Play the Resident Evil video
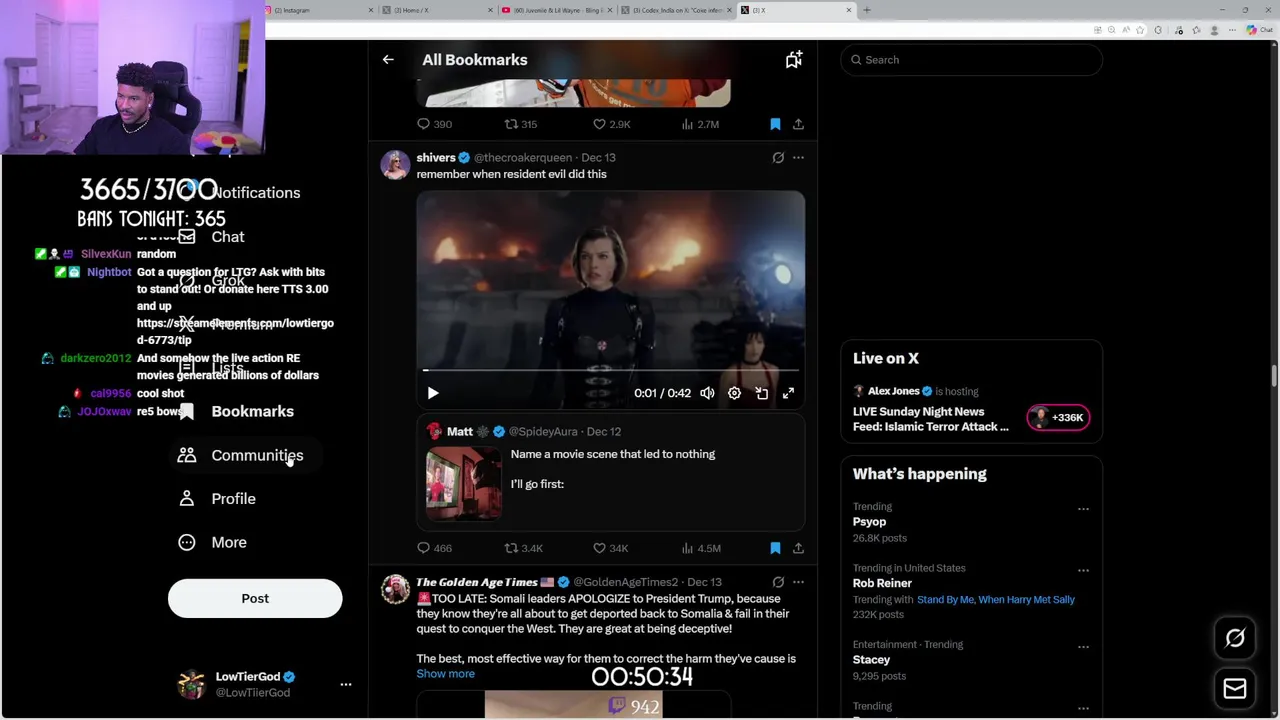1280x720 pixels. point(433,394)
